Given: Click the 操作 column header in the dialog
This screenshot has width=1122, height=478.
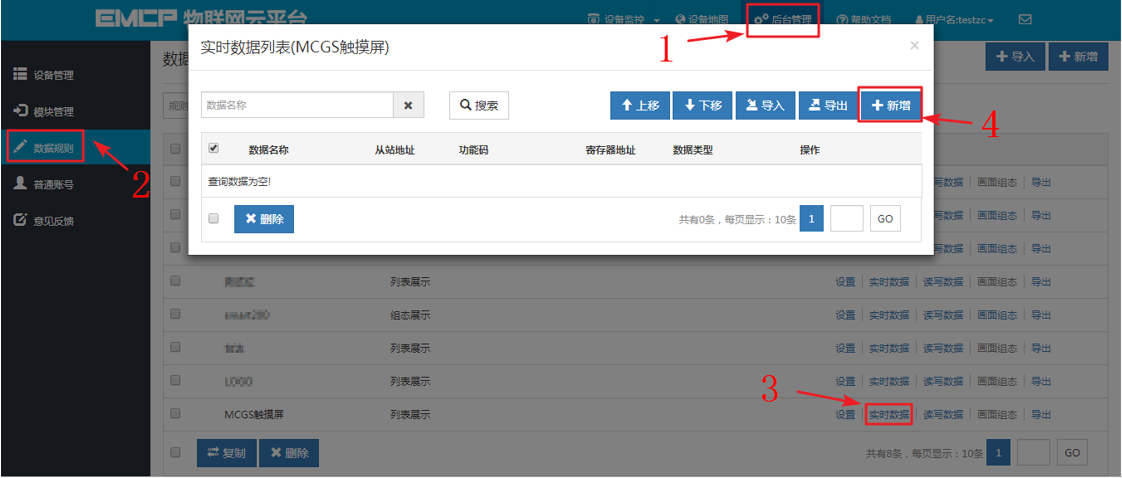Looking at the screenshot, I should (810, 150).
